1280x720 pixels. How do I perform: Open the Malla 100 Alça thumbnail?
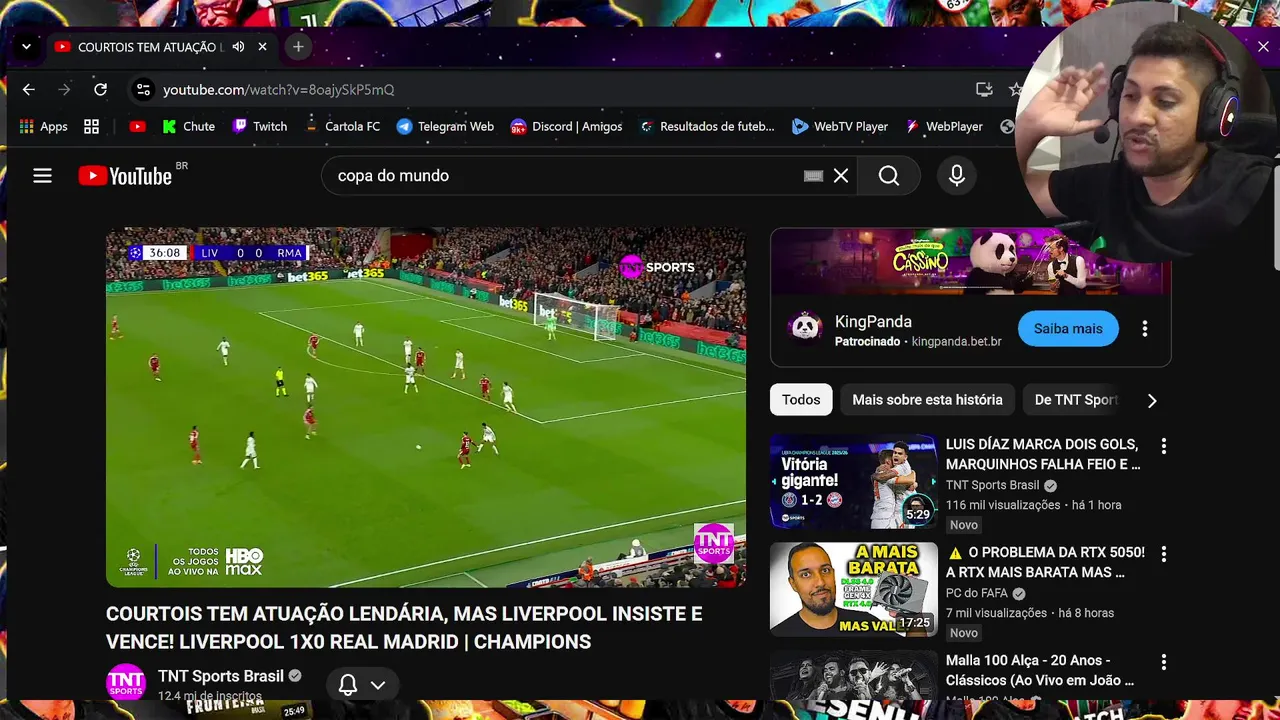click(854, 675)
